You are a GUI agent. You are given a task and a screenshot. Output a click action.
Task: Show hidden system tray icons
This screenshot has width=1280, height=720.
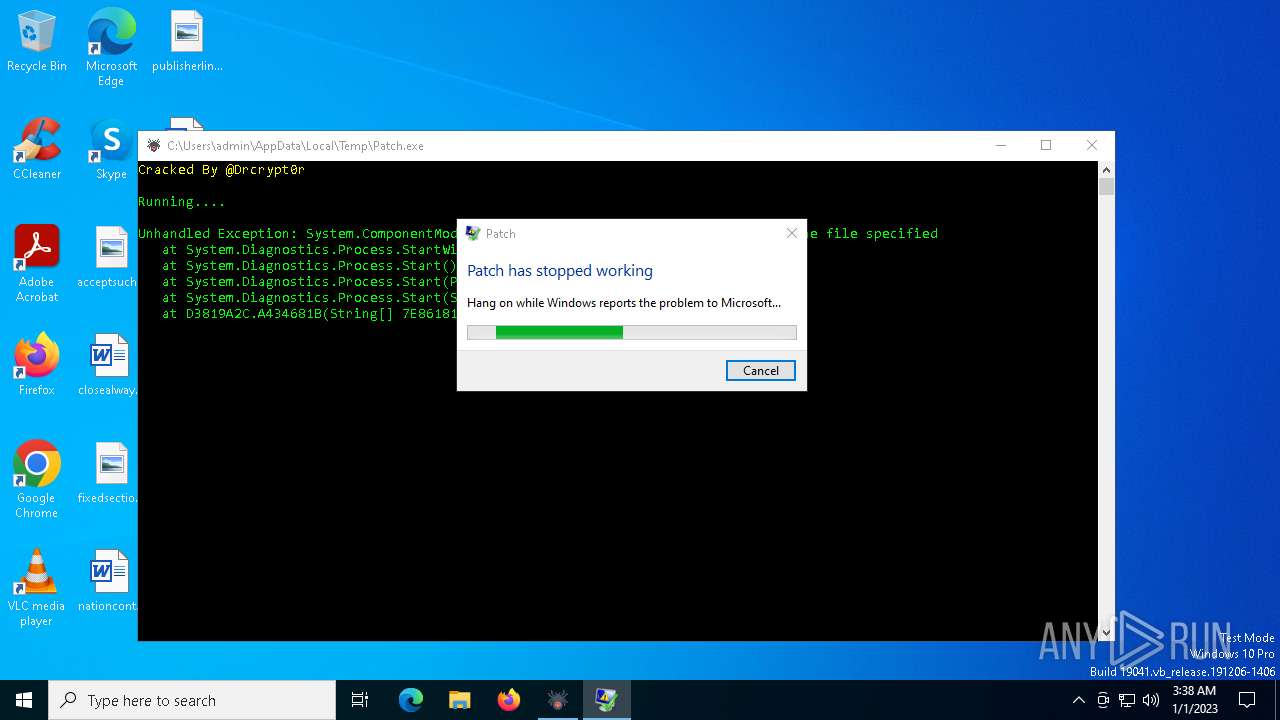click(1078, 700)
